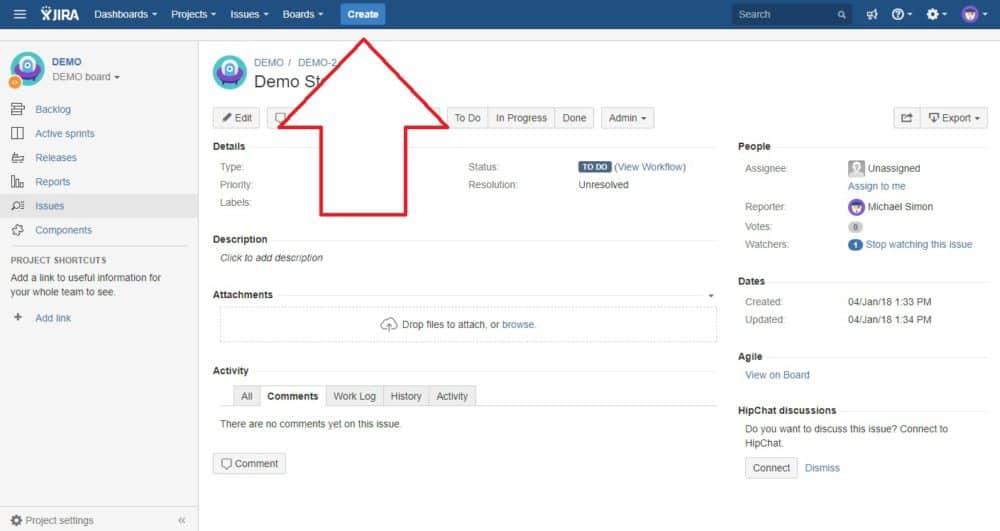Open the Export dropdown
Screen dimensions: 1000x531
954,118
